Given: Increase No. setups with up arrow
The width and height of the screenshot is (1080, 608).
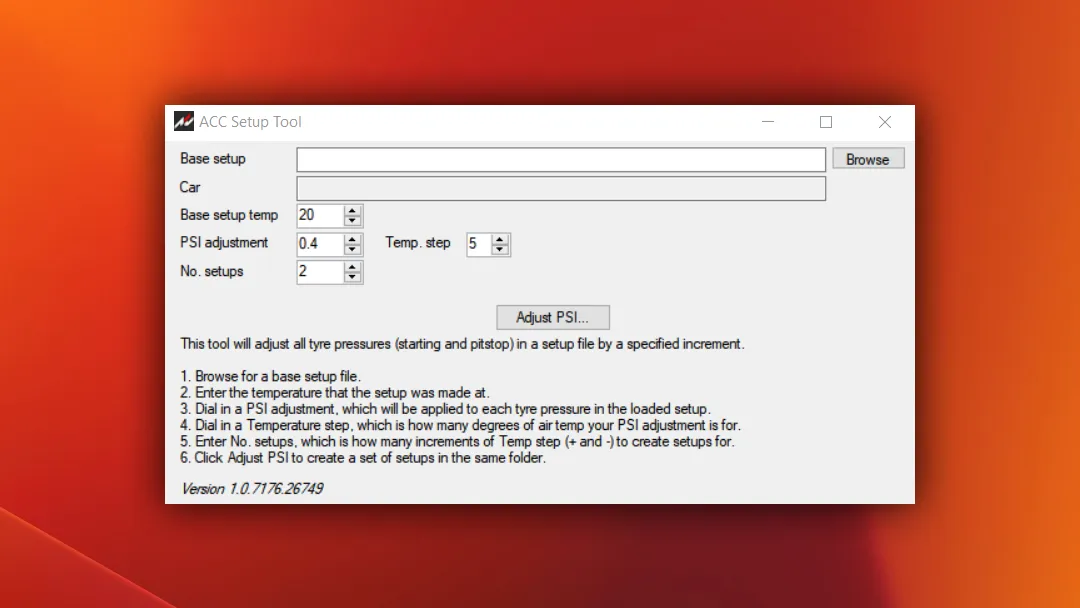Looking at the screenshot, I should point(352,267).
